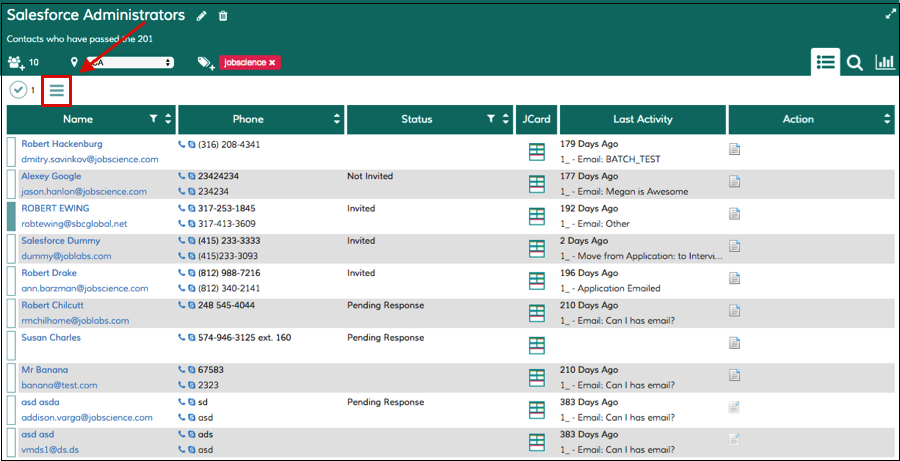
Task: Open action document for ROBERT EWING
Action: point(734,214)
